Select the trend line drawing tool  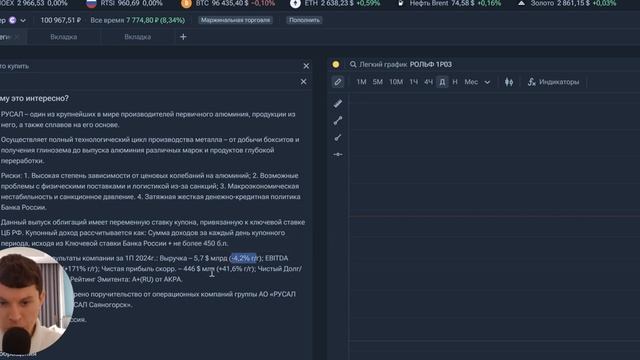point(338,121)
